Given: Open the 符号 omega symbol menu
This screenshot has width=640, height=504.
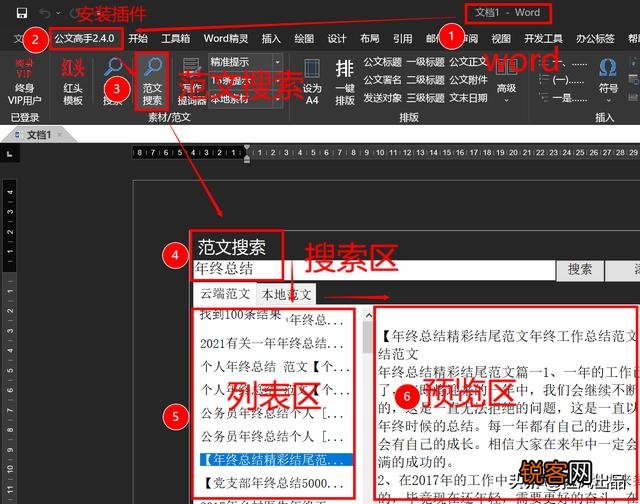Looking at the screenshot, I should pos(608,81).
